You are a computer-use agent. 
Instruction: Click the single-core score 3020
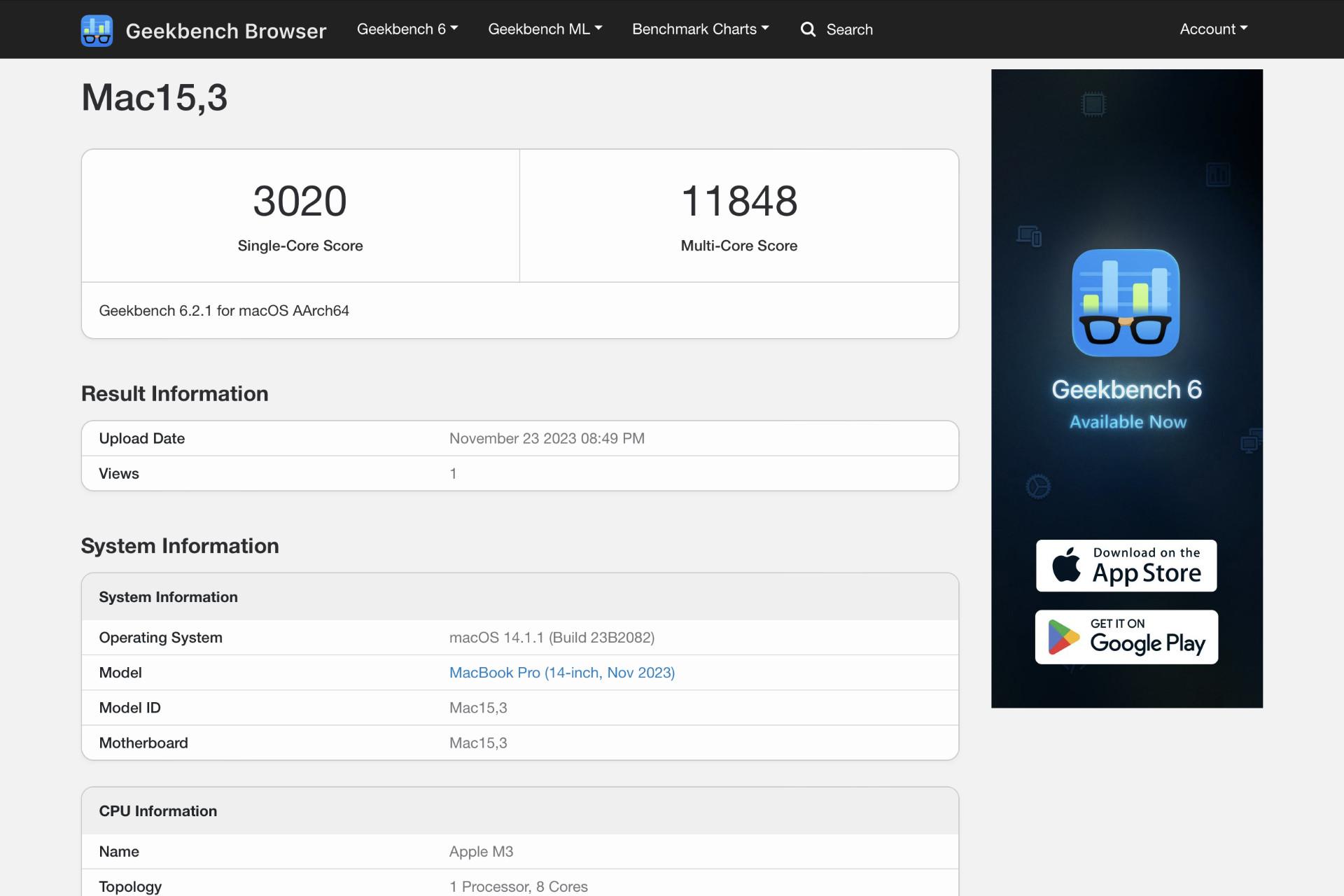(300, 201)
